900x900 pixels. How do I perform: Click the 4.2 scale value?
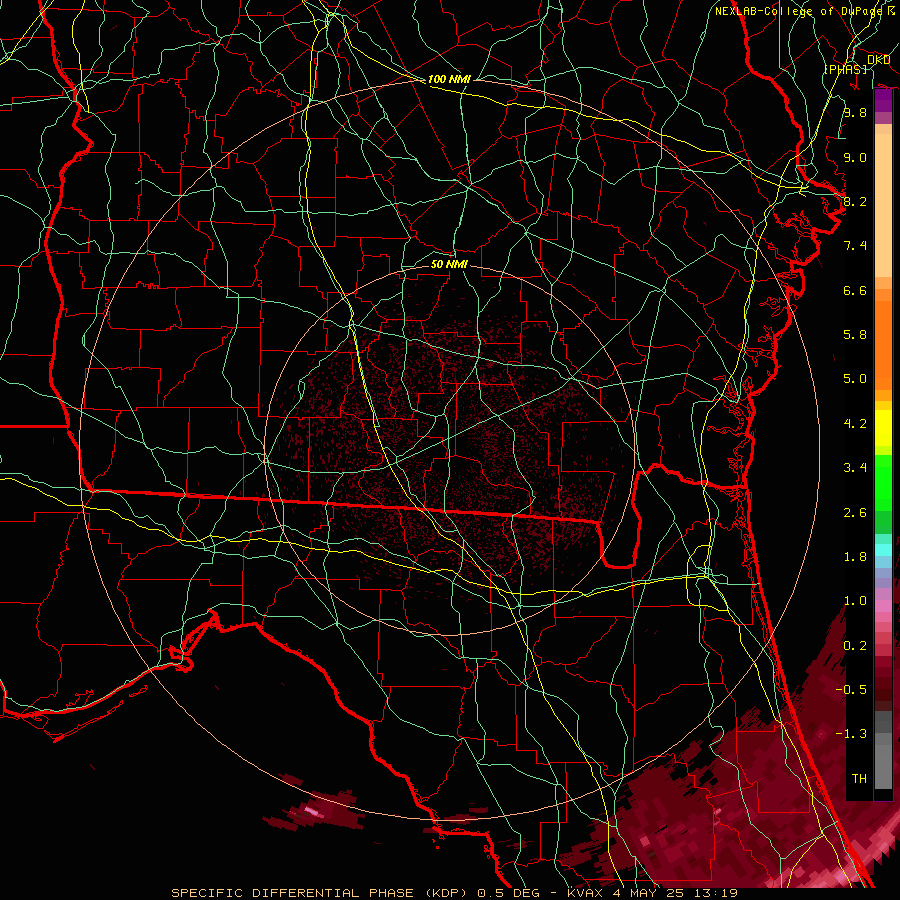[x=855, y=424]
